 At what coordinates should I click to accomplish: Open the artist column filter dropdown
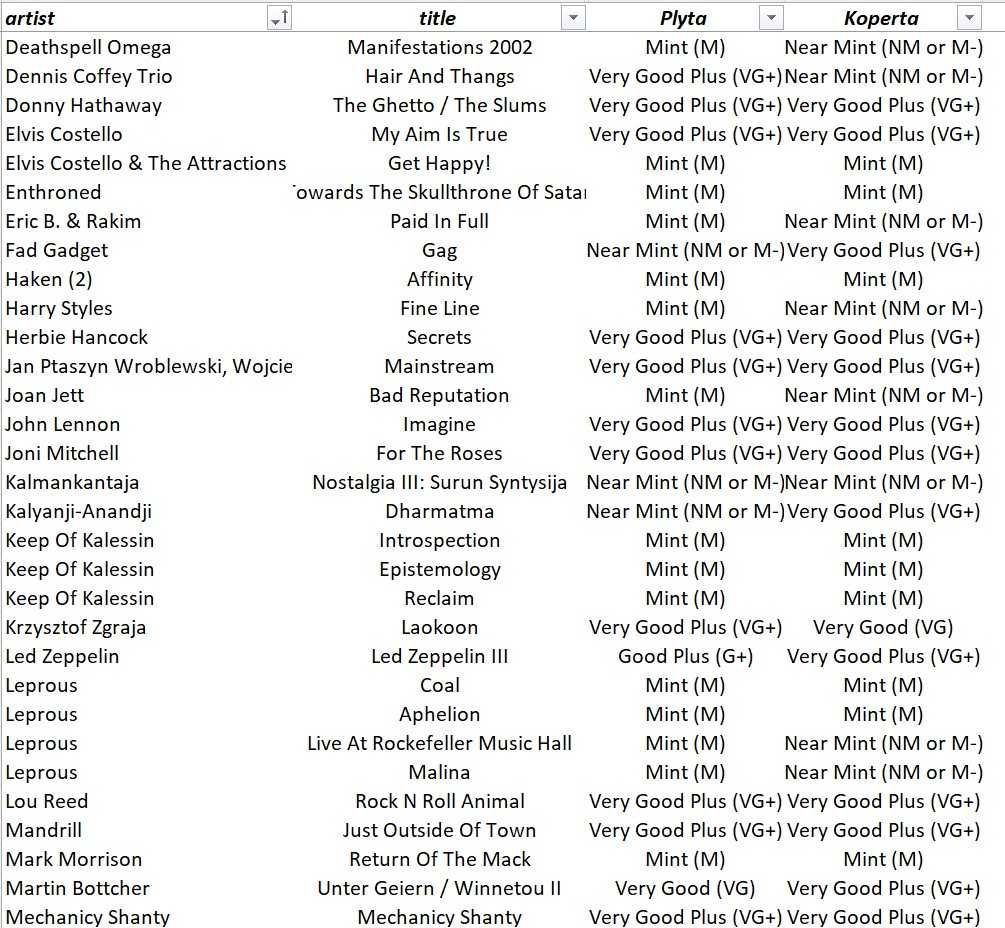coord(279,18)
